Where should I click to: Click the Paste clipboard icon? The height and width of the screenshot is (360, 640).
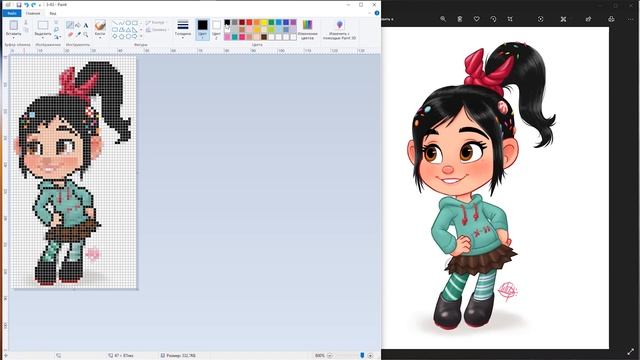point(13,25)
